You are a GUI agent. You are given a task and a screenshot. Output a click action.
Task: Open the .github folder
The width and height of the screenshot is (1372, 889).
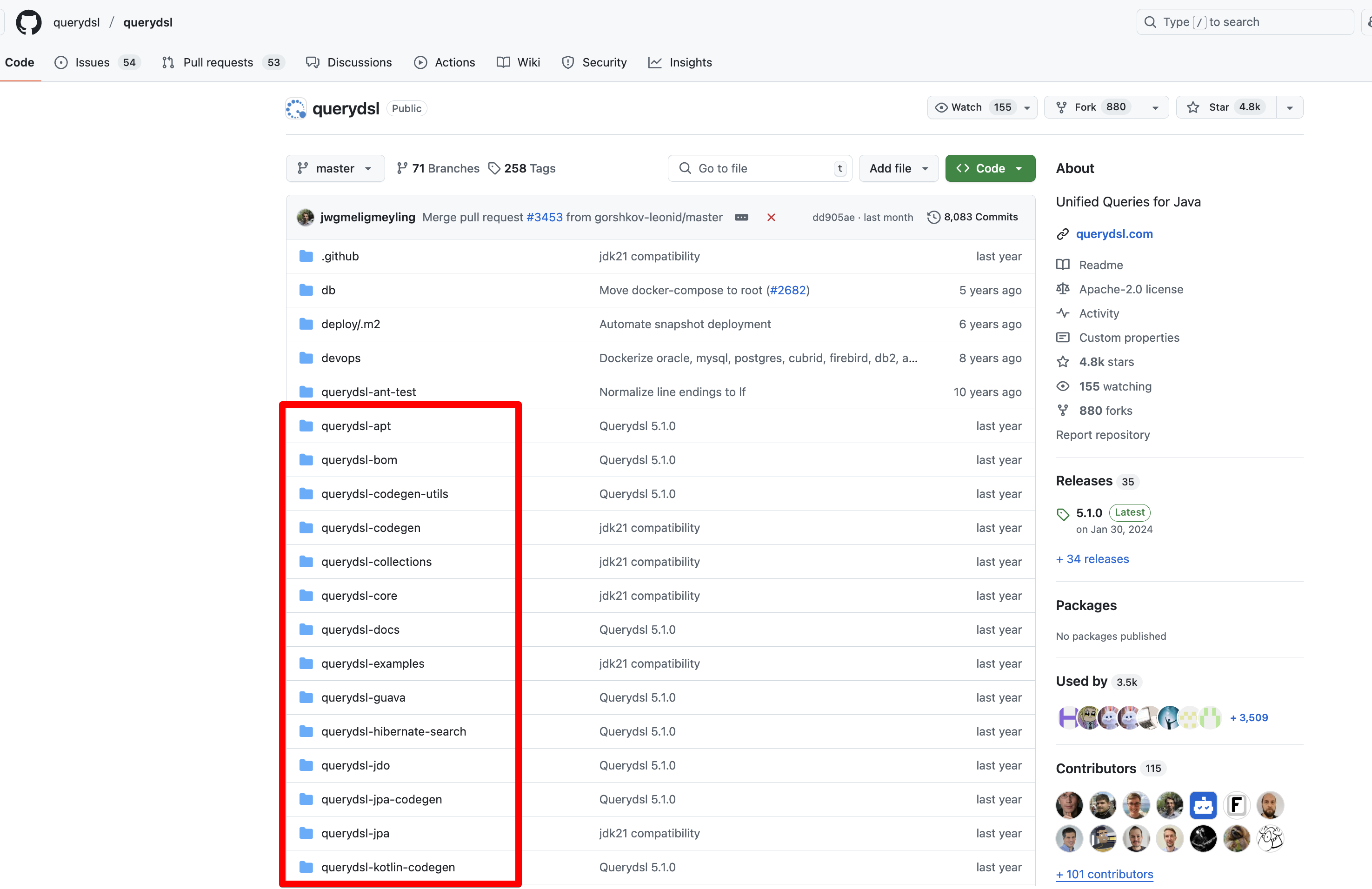coord(340,256)
